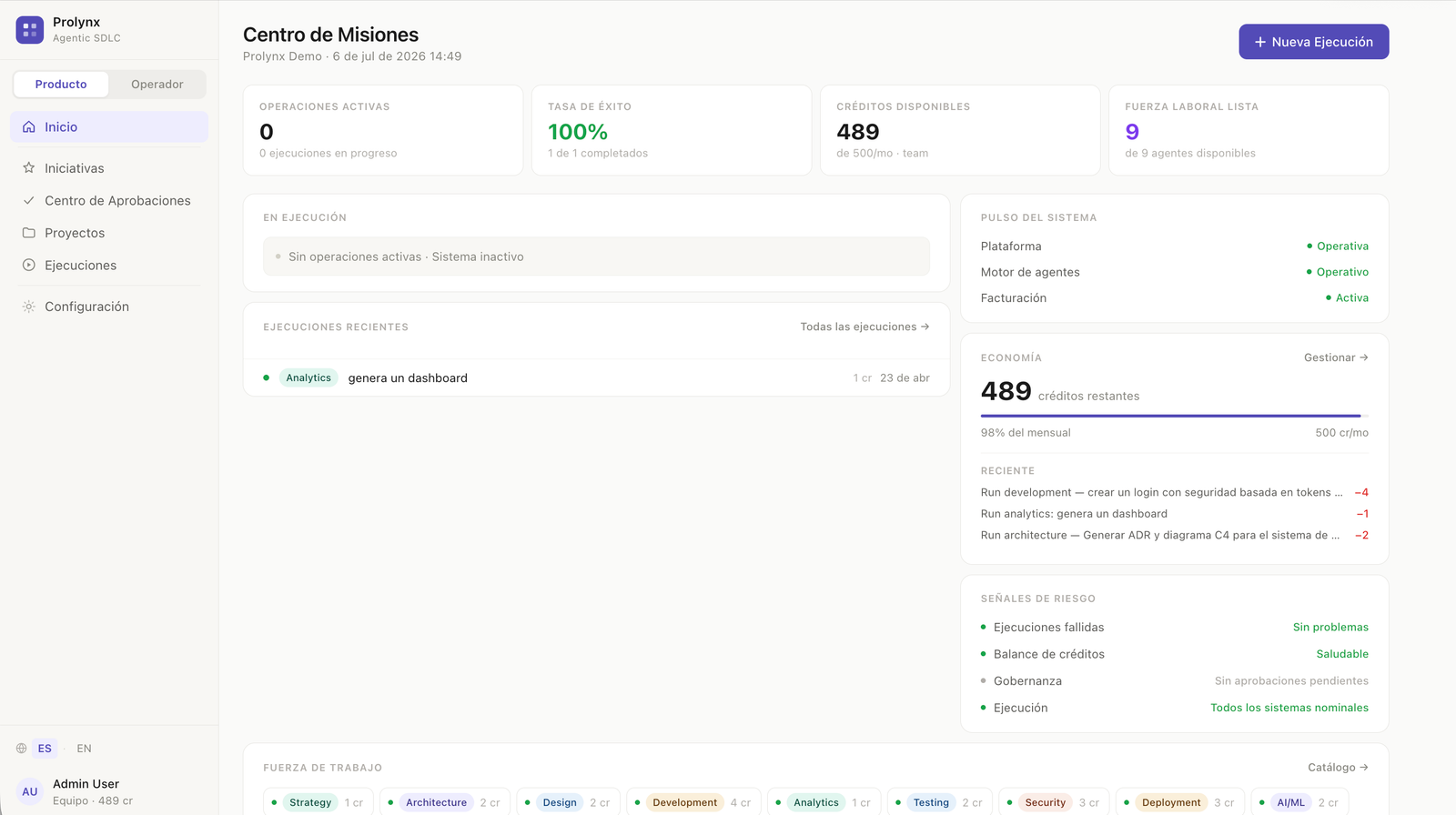Open the Catálogo link
1456x815 pixels.
click(1338, 768)
